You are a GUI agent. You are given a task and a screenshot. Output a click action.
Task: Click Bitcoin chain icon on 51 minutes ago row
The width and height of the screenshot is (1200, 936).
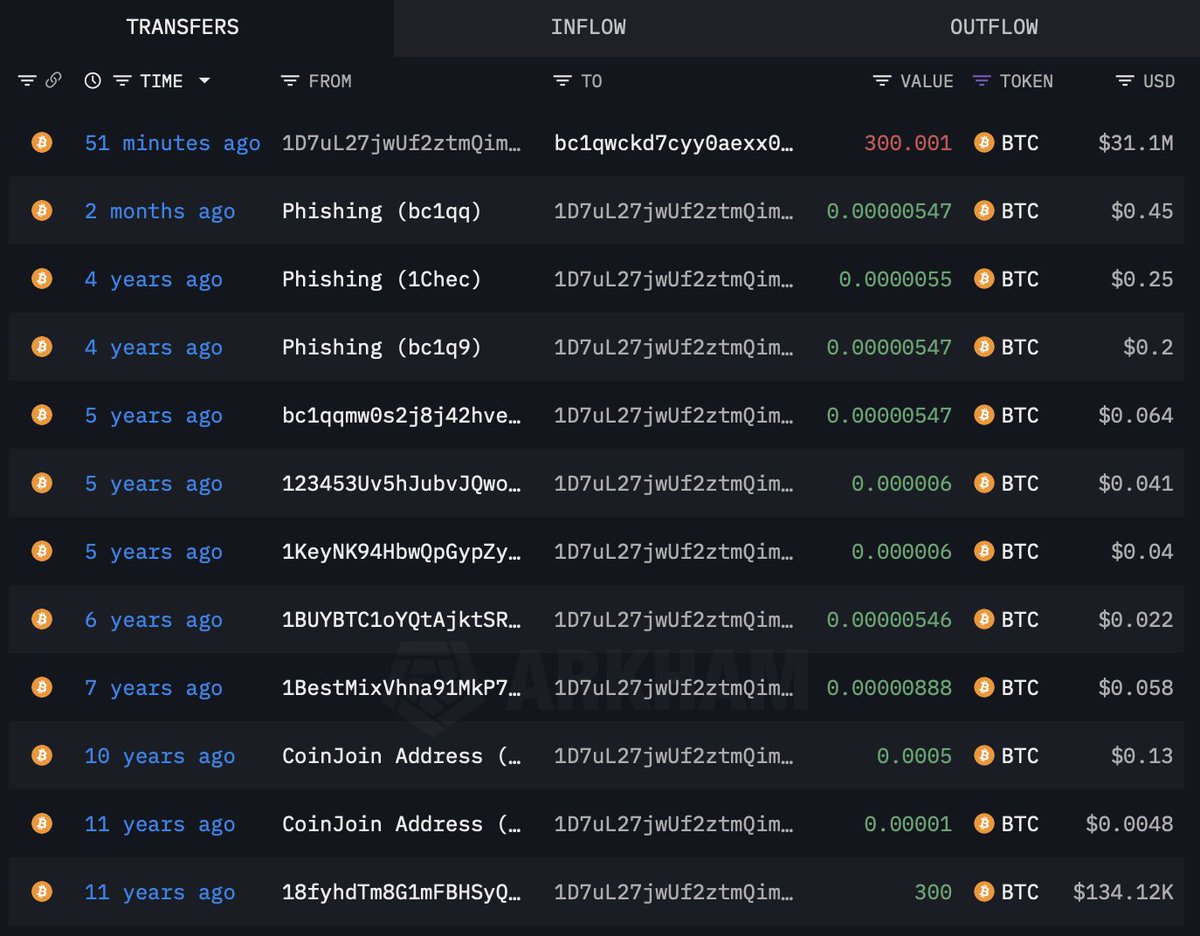pos(41,142)
